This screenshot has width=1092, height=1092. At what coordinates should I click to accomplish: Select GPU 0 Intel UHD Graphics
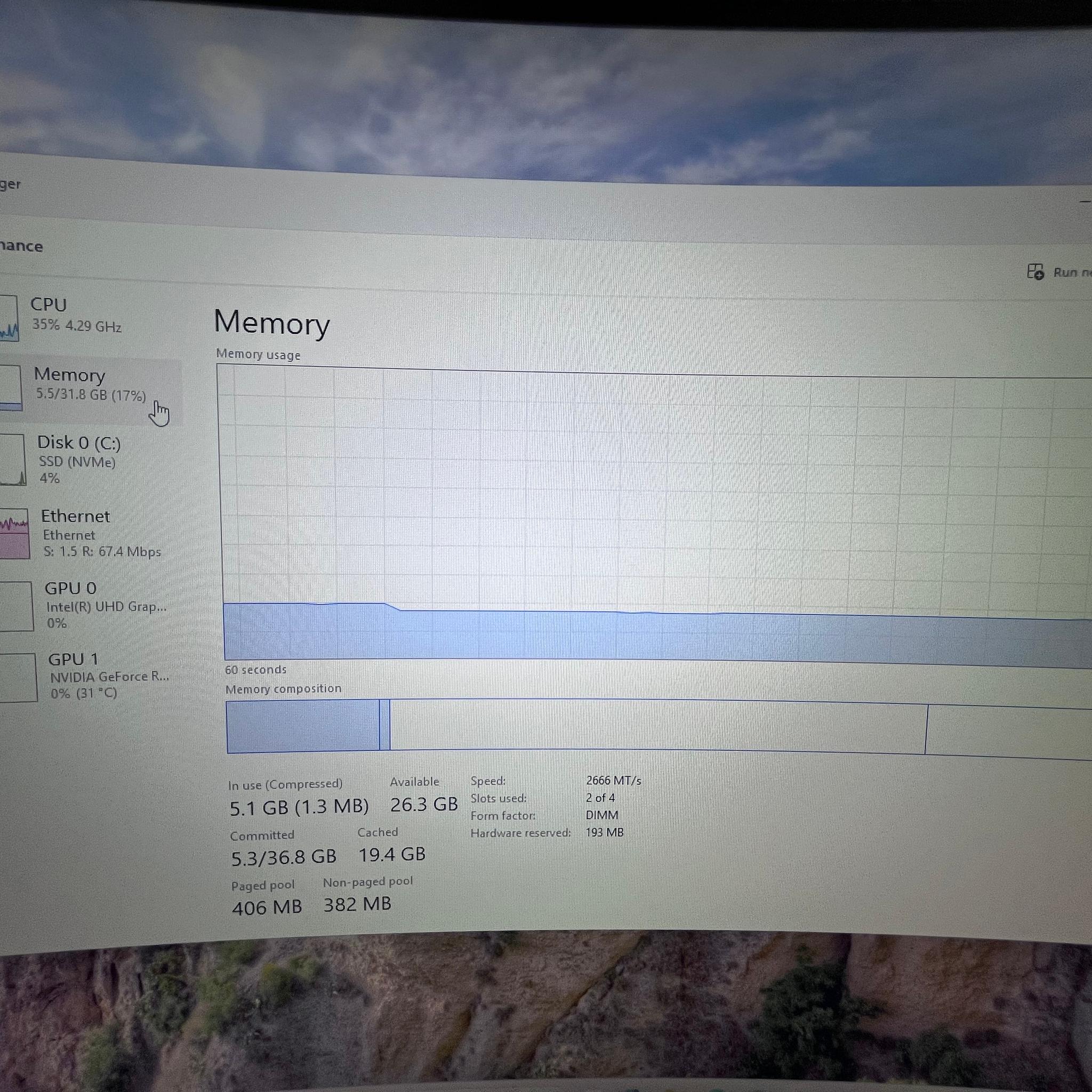click(93, 606)
